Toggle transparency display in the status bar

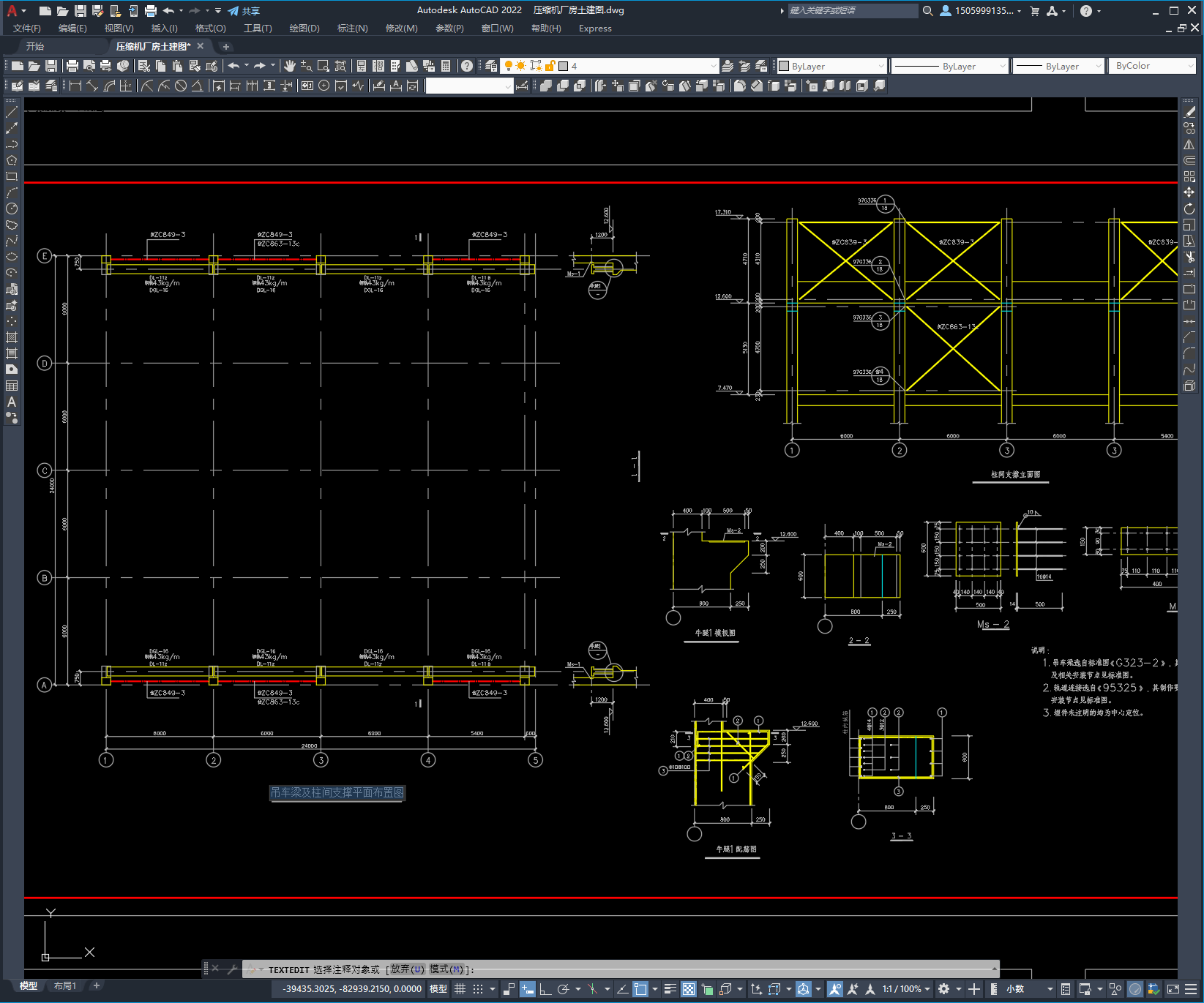pyautogui.click(x=689, y=989)
